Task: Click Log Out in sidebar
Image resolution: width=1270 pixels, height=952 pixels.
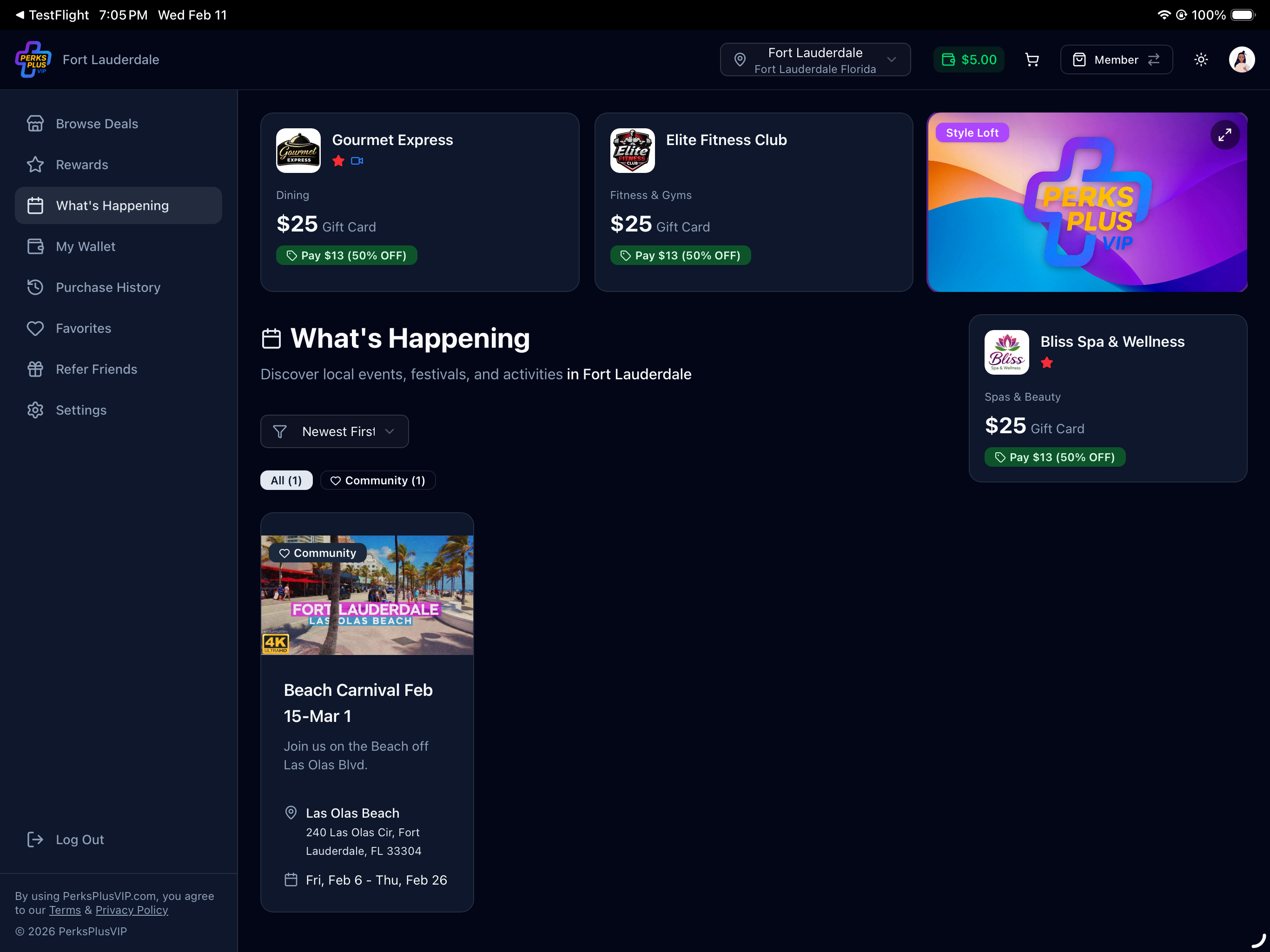Action: tap(118, 840)
